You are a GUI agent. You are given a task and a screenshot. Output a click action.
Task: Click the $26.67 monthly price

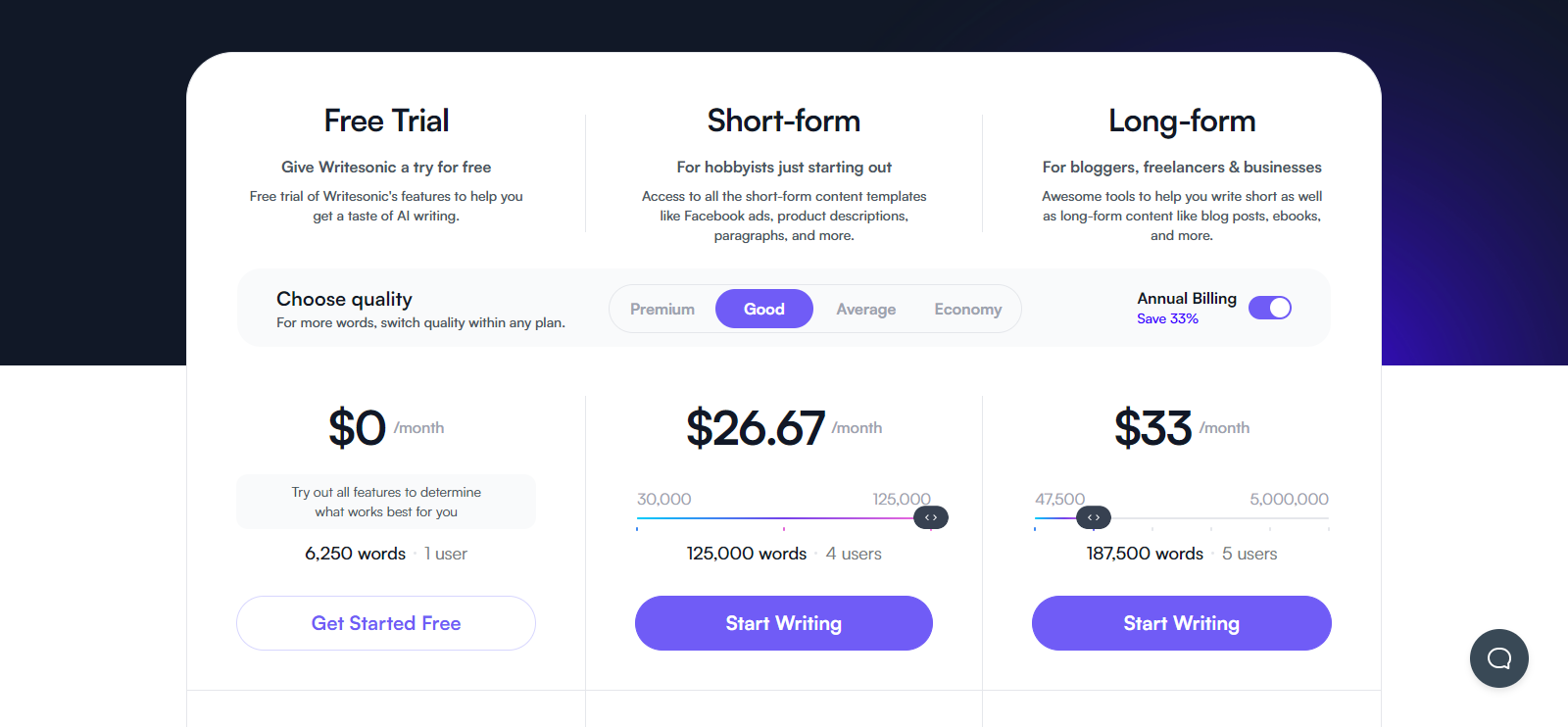[756, 428]
